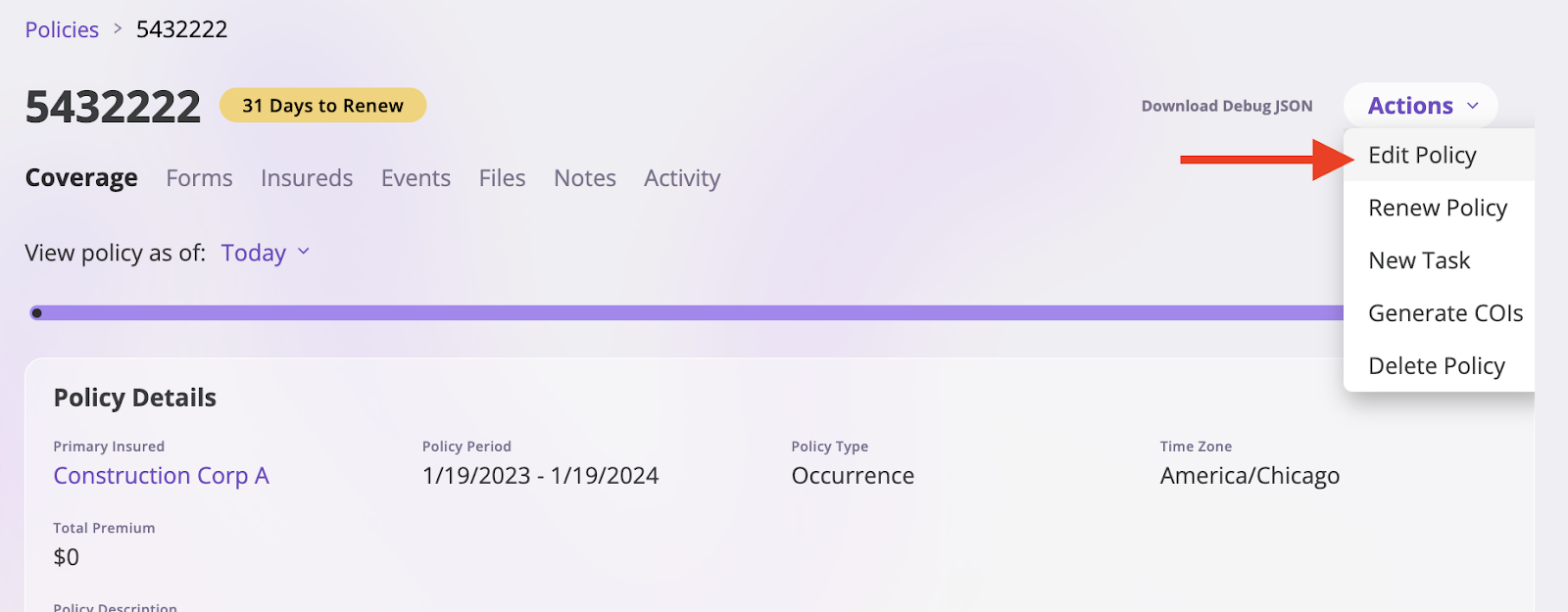The width and height of the screenshot is (1568, 612).
Task: Click the 31 Days to Renew badge
Action: (322, 106)
